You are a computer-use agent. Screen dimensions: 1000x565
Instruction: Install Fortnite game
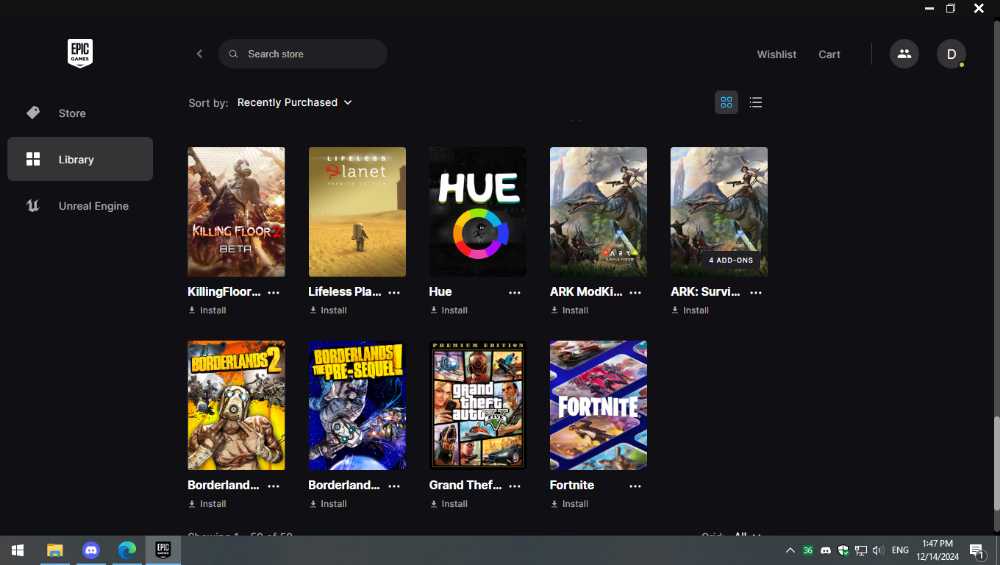[569, 503]
